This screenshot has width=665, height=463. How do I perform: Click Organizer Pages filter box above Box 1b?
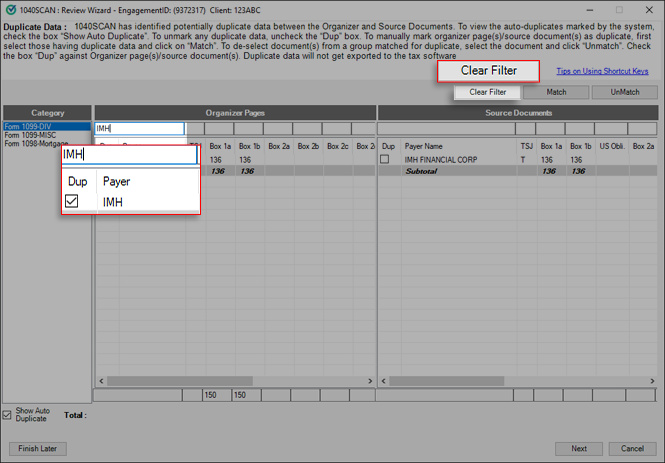249,128
